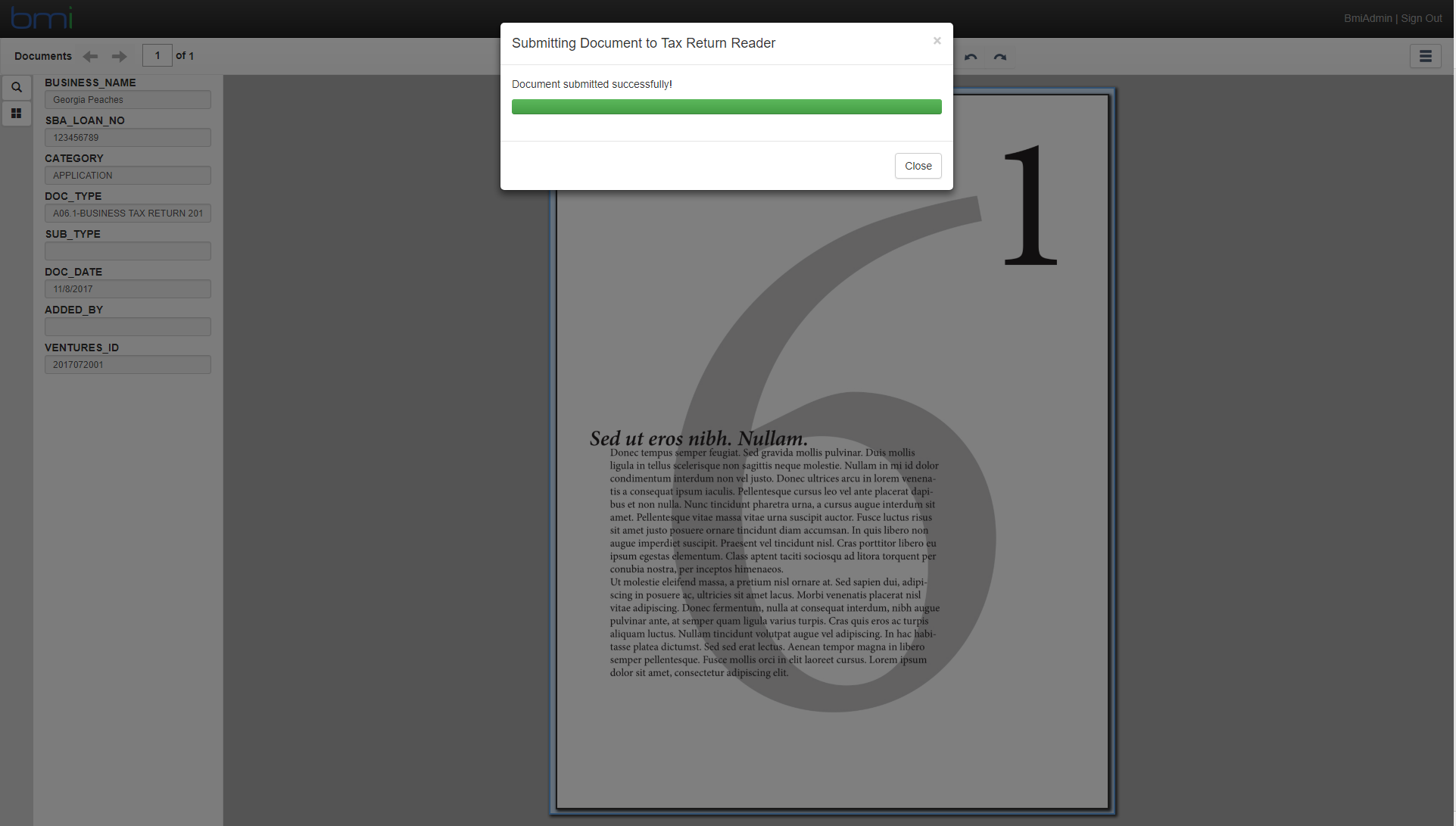This screenshot has width=1456, height=826.
Task: Click the rotate left arrow icon
Action: coord(971,57)
